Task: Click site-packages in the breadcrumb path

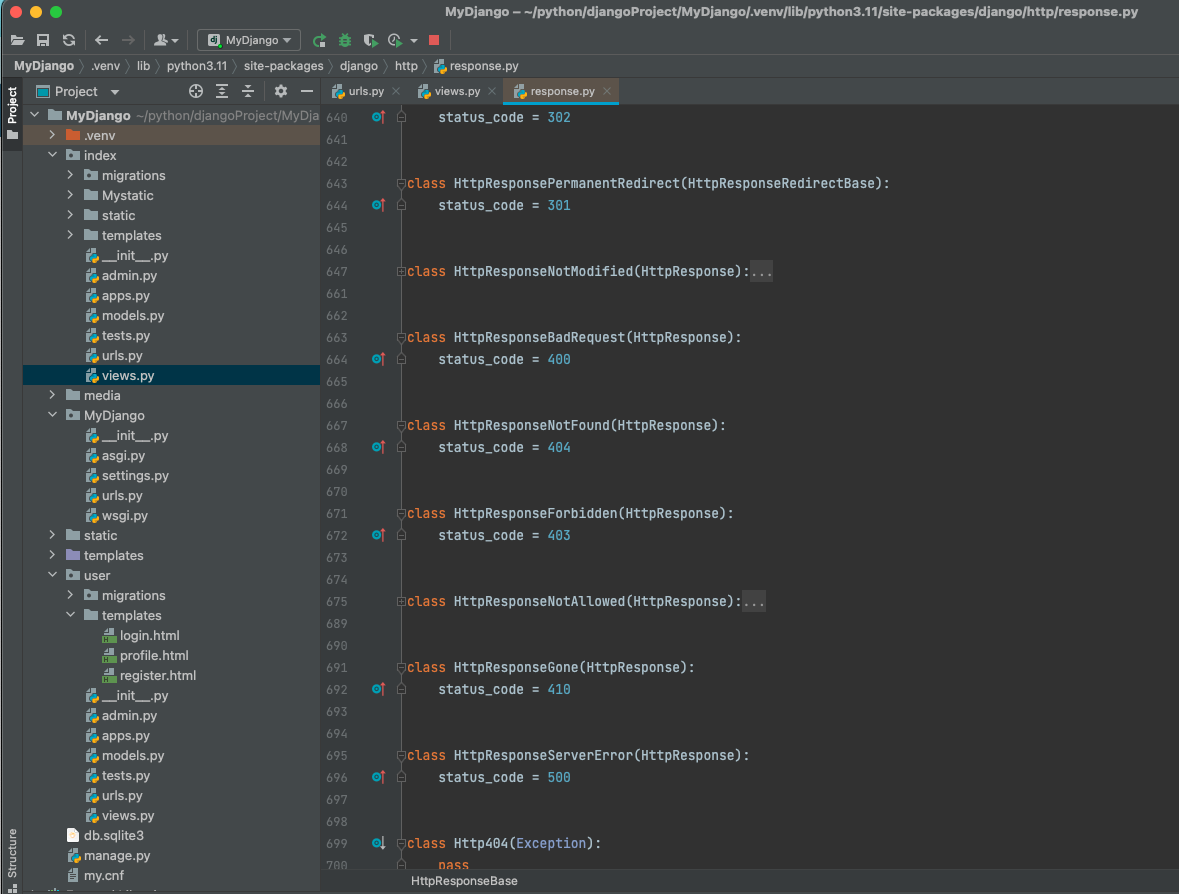Action: point(283,66)
